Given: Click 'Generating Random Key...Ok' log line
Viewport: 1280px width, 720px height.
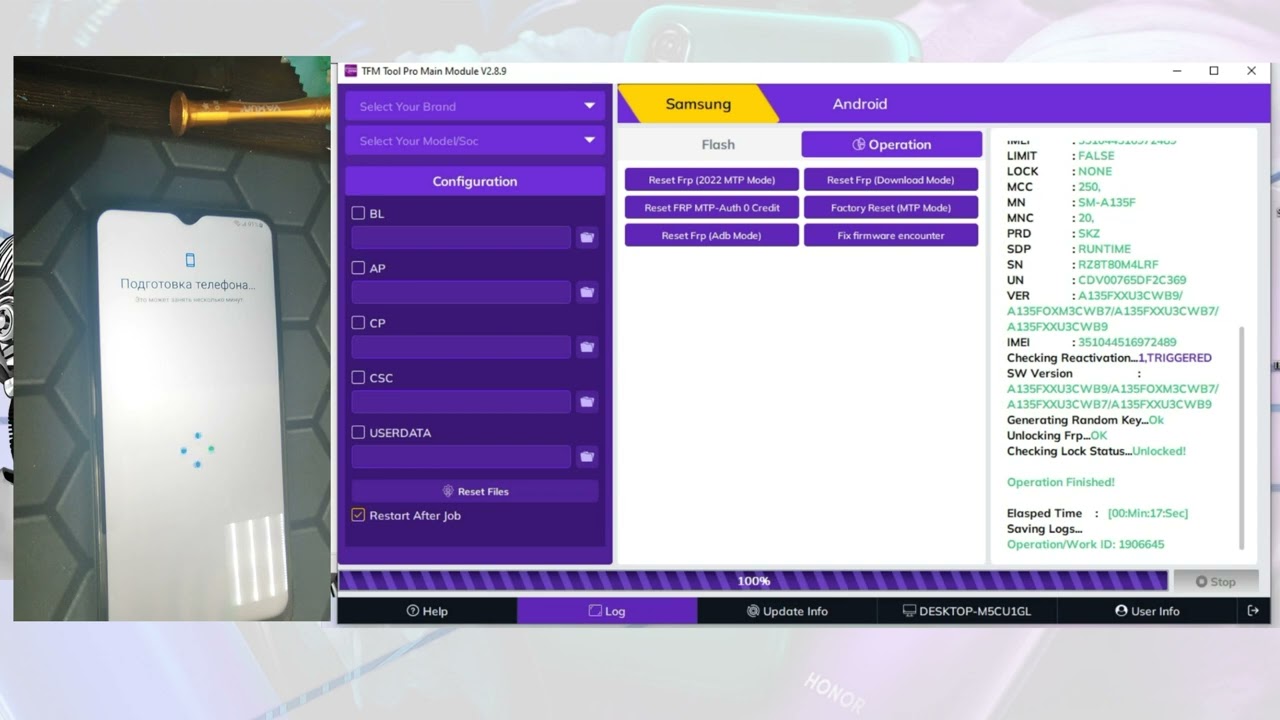Looking at the screenshot, I should coord(1085,420).
